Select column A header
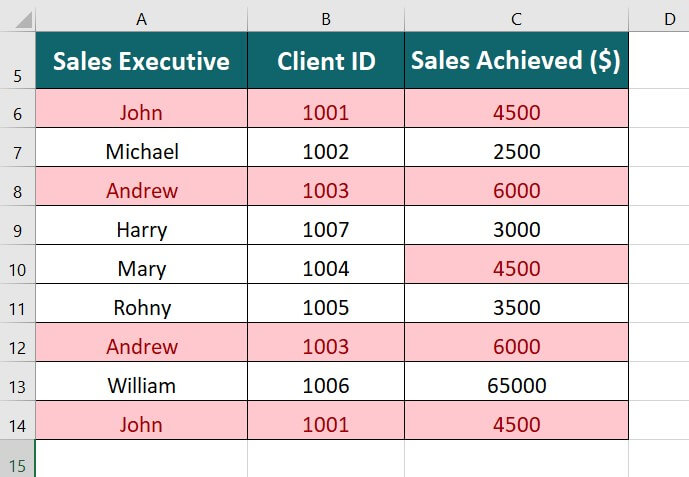The width and height of the screenshot is (689, 477). coord(141,17)
